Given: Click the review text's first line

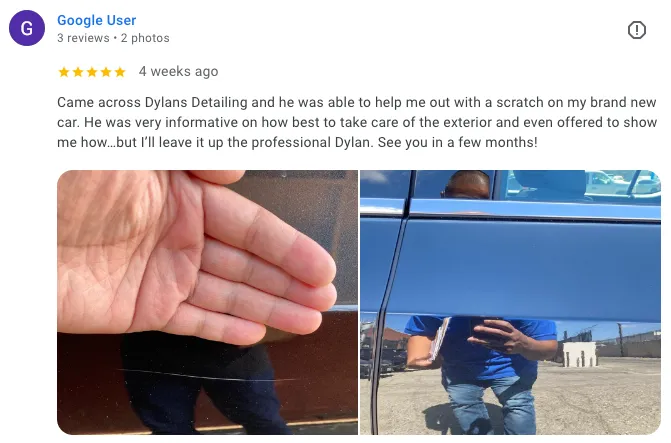Looking at the screenshot, I should pos(356,103).
